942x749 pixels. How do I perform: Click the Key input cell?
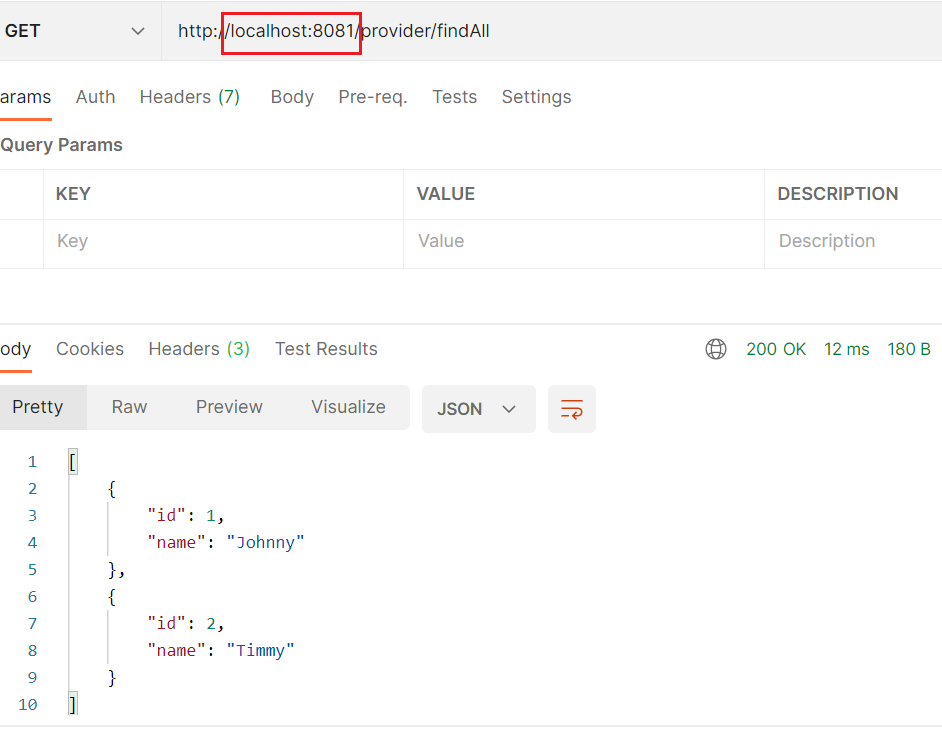pos(223,243)
